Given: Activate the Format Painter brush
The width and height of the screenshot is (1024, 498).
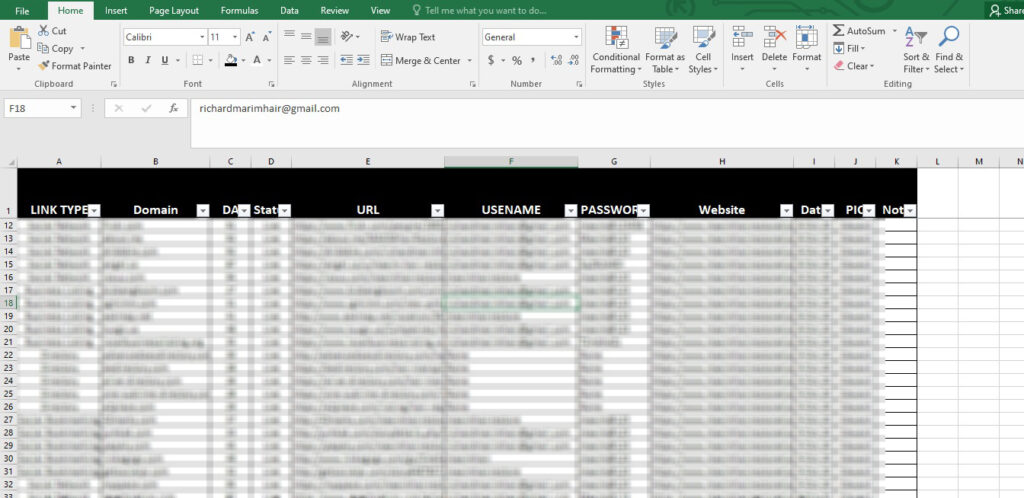Looking at the screenshot, I should 44,66.
